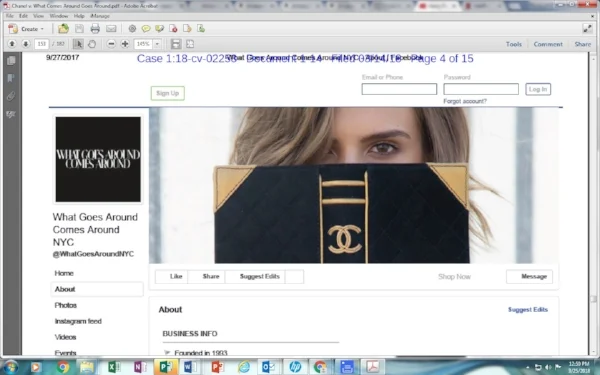This screenshot has height=375, width=600.
Task: Open page thumbnails panel in sidebar
Action: coord(11,60)
